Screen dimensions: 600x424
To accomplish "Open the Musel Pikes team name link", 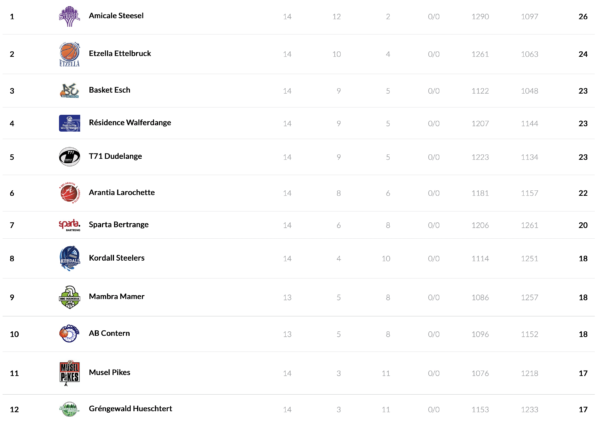I will point(110,372).
